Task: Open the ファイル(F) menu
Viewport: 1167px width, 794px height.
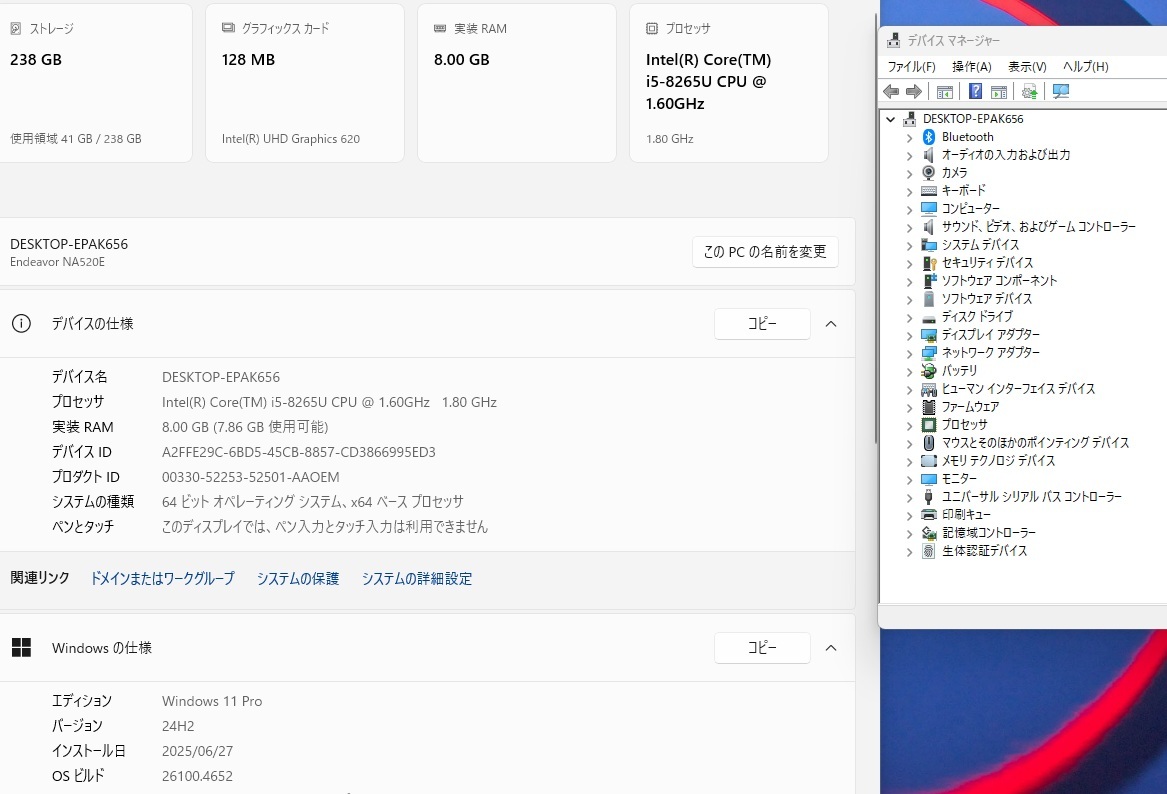Action: tap(911, 66)
